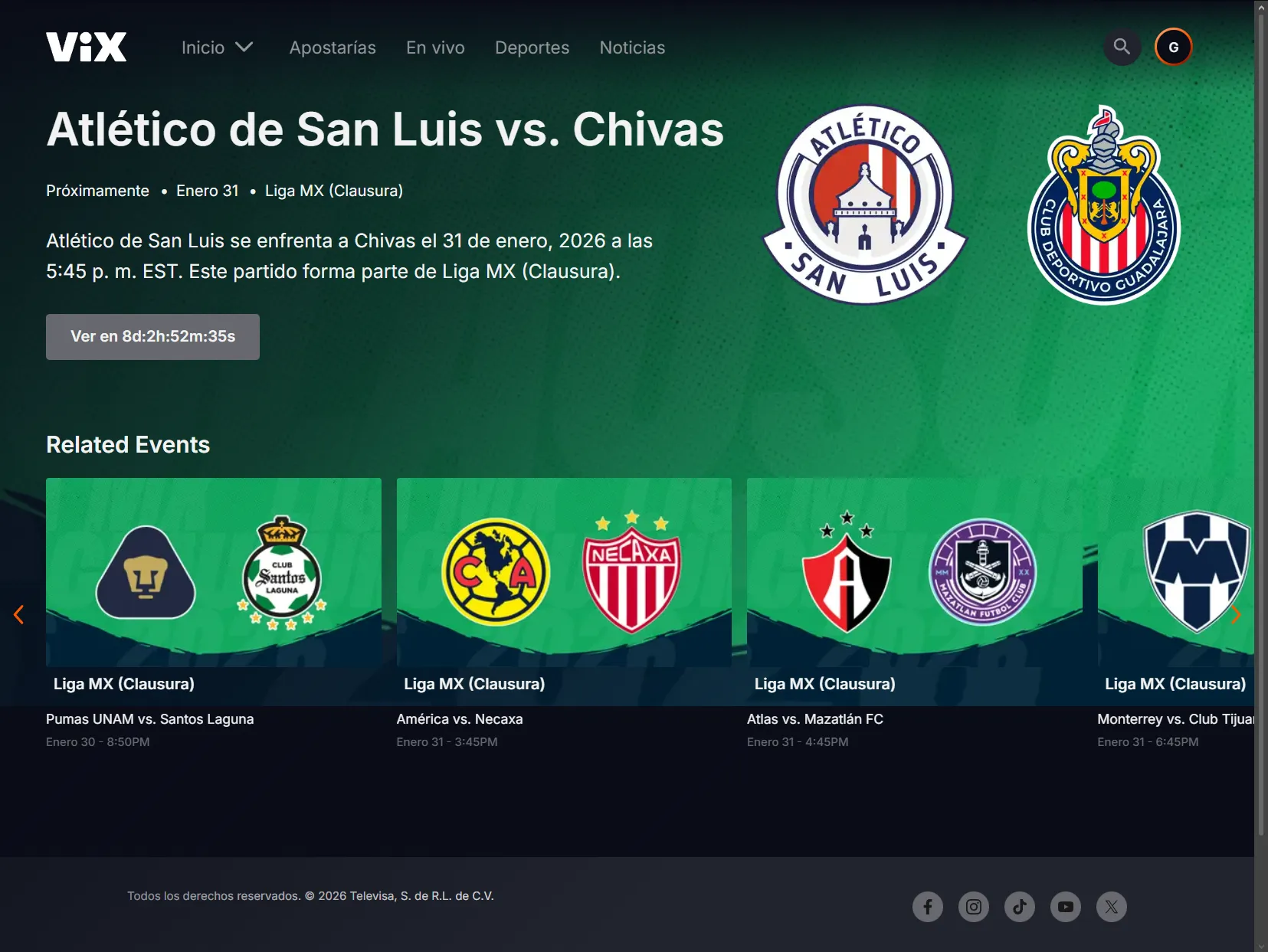Show next related events with right arrow

(1235, 614)
